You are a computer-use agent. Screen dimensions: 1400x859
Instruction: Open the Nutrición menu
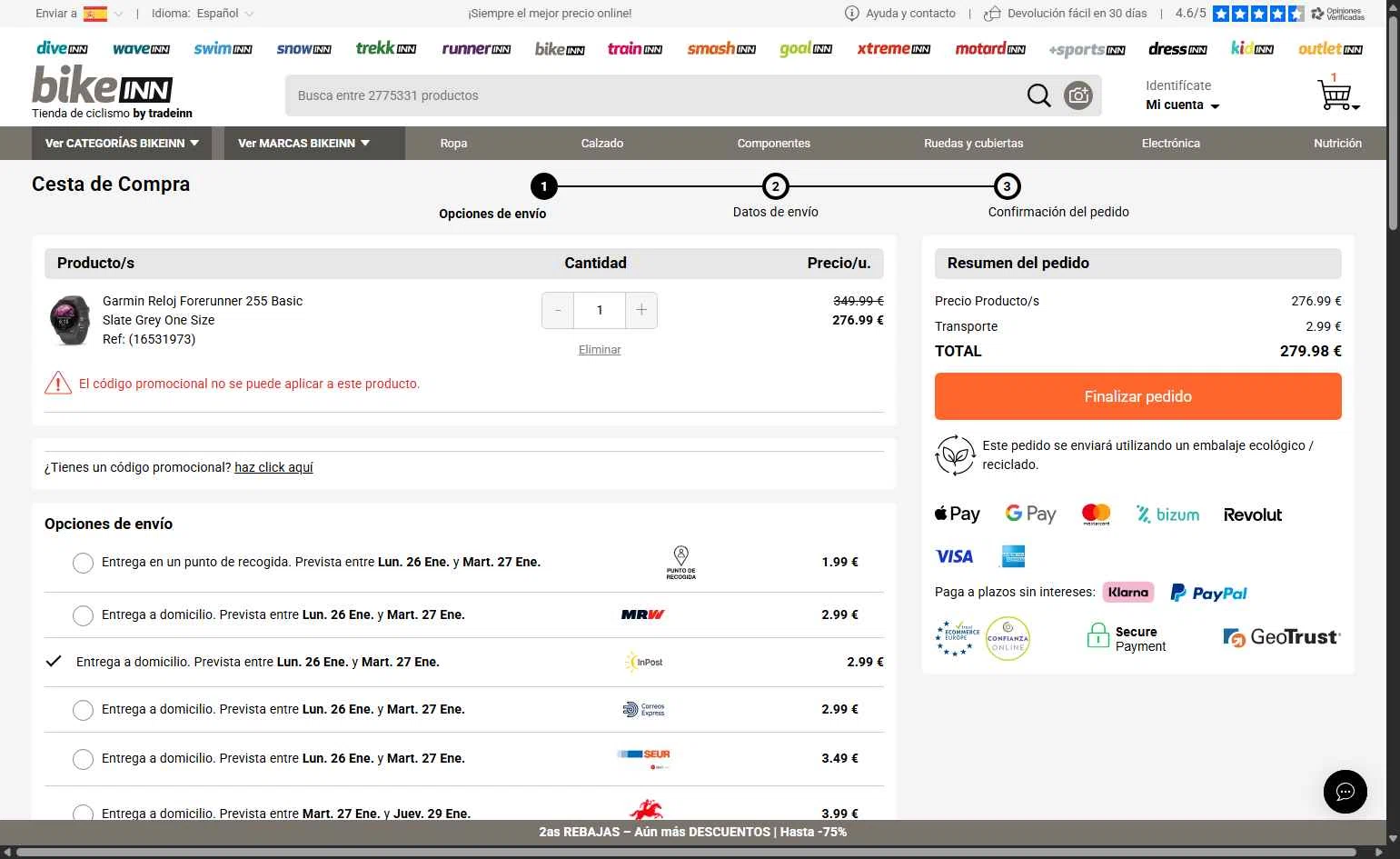tap(1337, 144)
